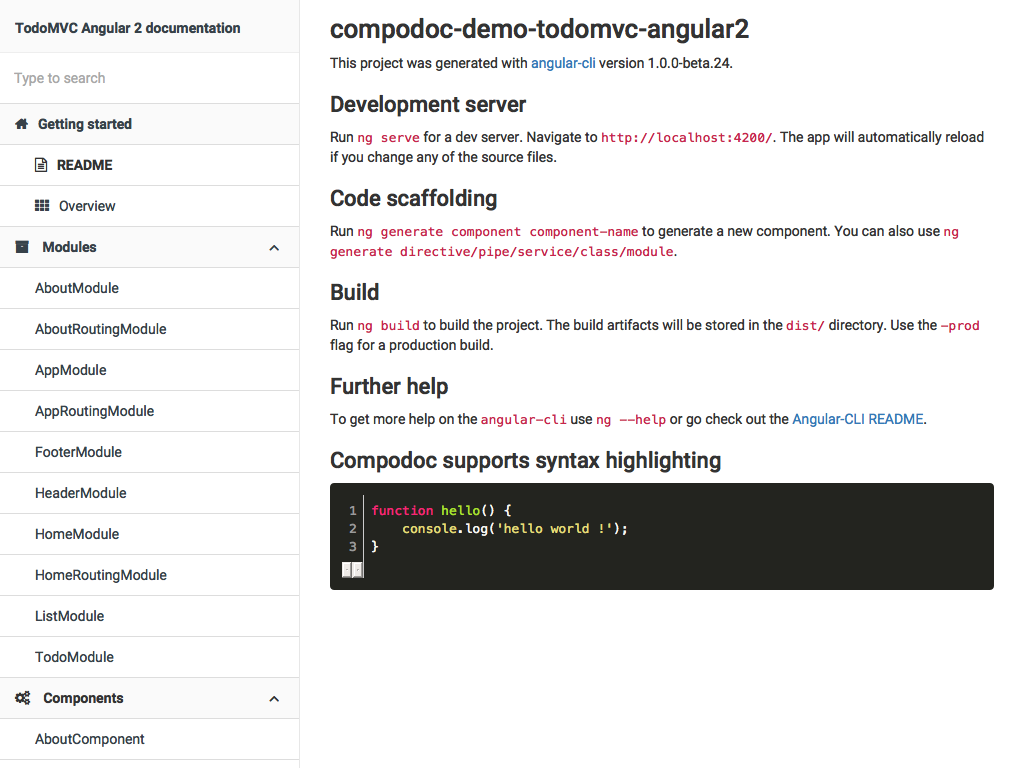Focus the Type to search field
1024x768 pixels.
(150, 78)
